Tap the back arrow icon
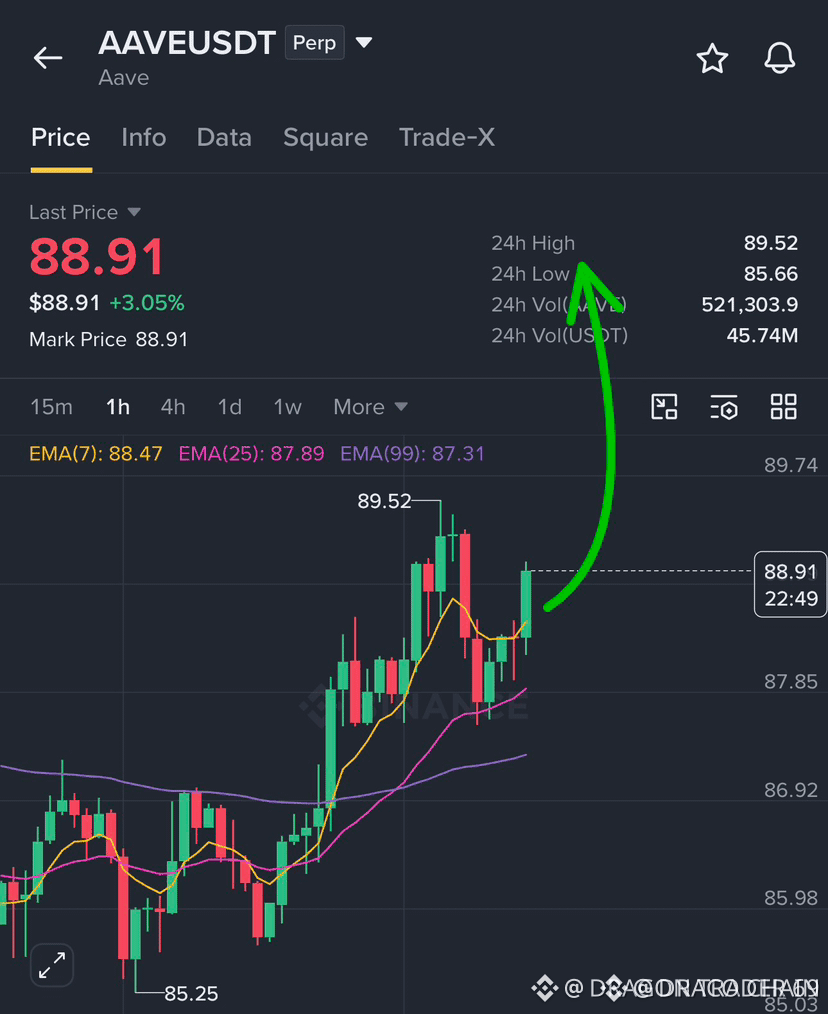 tap(48, 58)
